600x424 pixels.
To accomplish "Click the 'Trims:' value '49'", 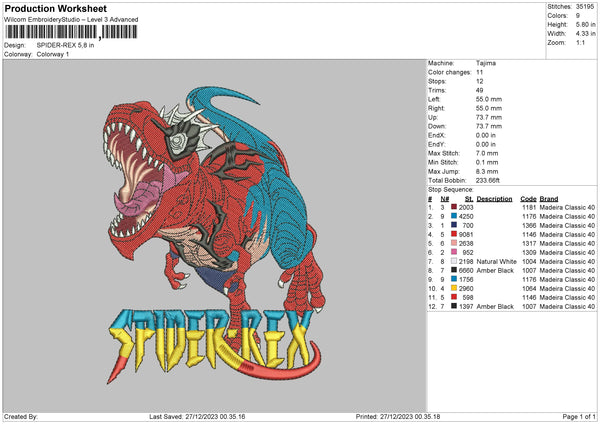I will tap(479, 90).
